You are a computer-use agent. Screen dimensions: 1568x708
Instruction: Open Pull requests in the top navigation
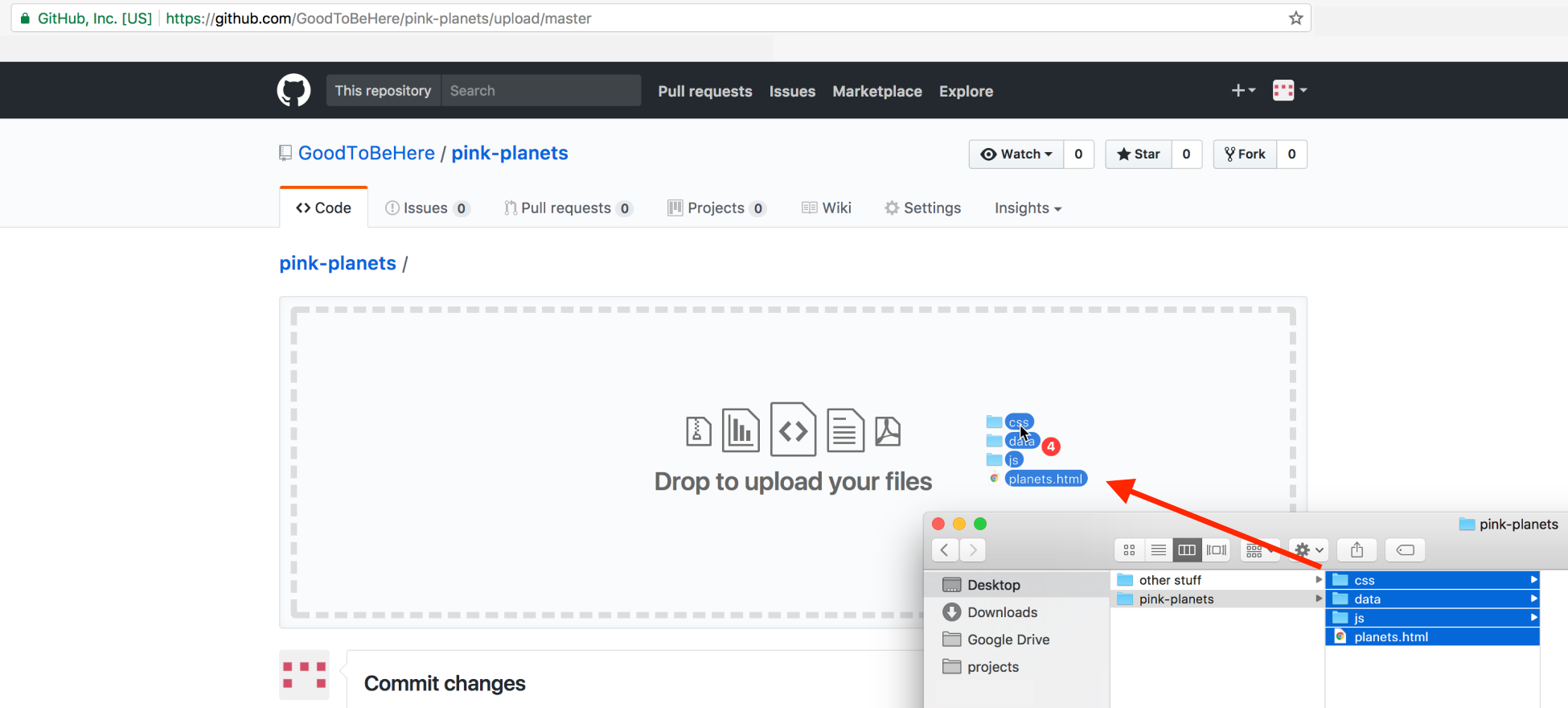coord(705,91)
